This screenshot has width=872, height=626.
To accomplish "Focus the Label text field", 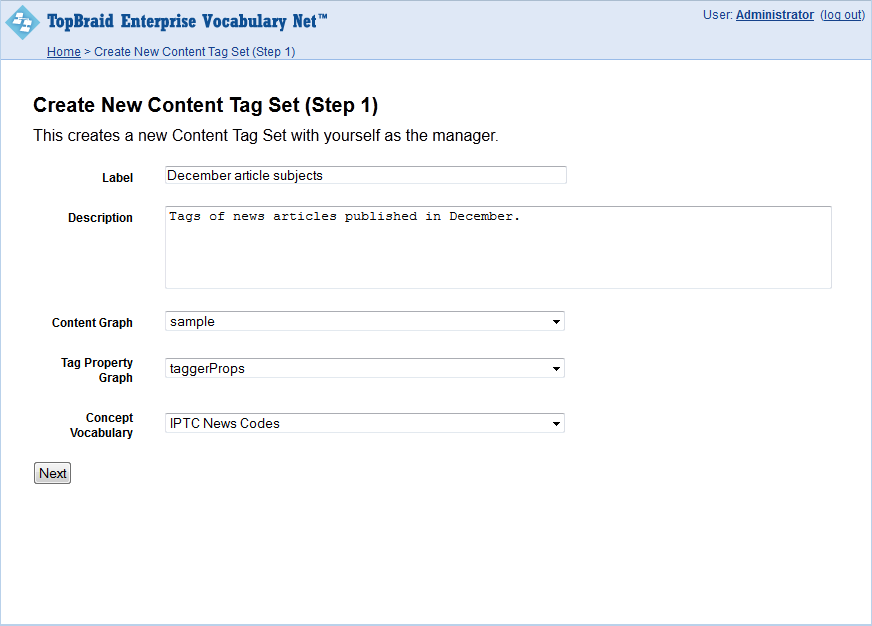I will pos(366,175).
